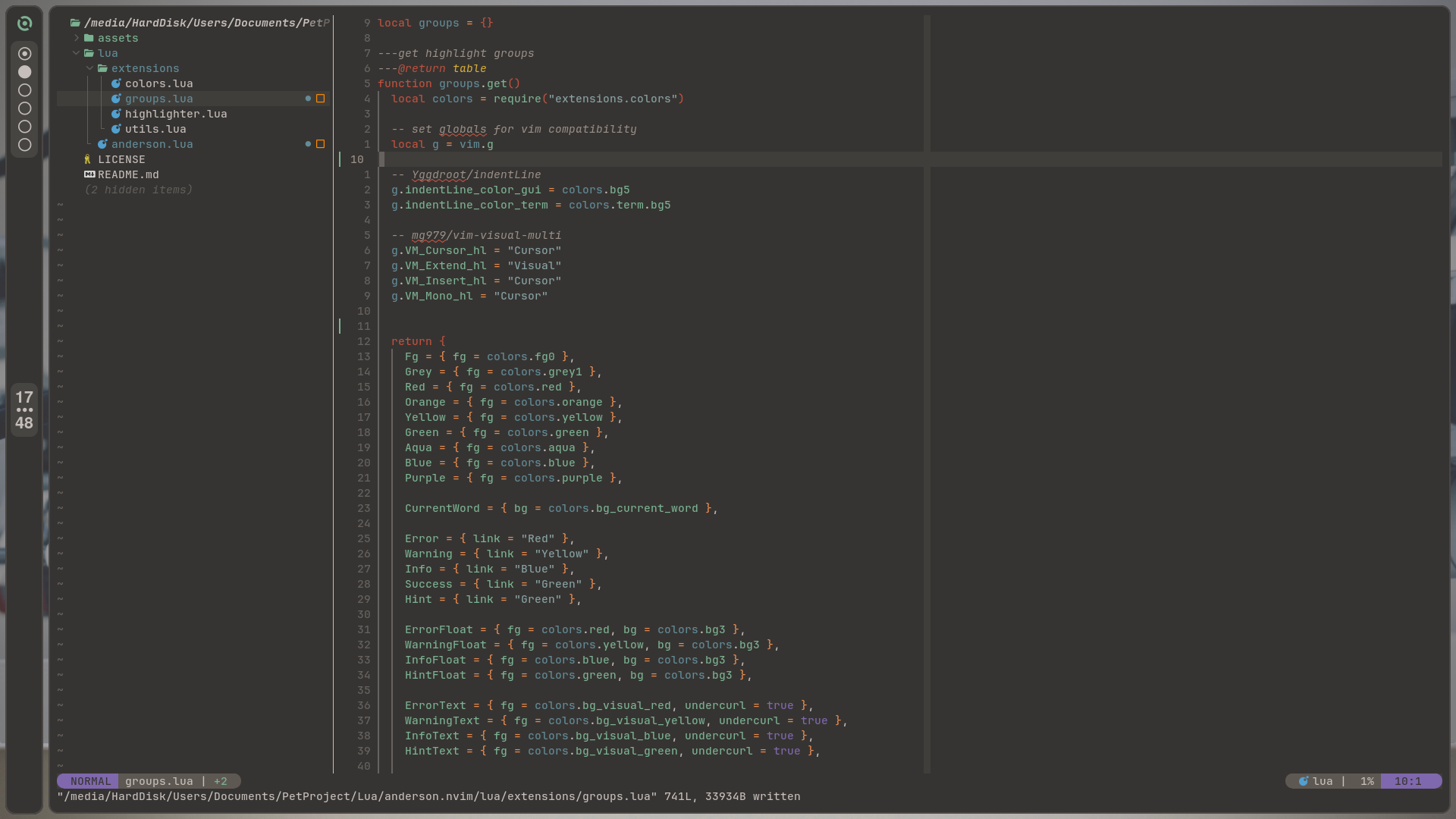1456x819 pixels.
Task: Switch to the last workspace circle
Action: click(x=24, y=145)
